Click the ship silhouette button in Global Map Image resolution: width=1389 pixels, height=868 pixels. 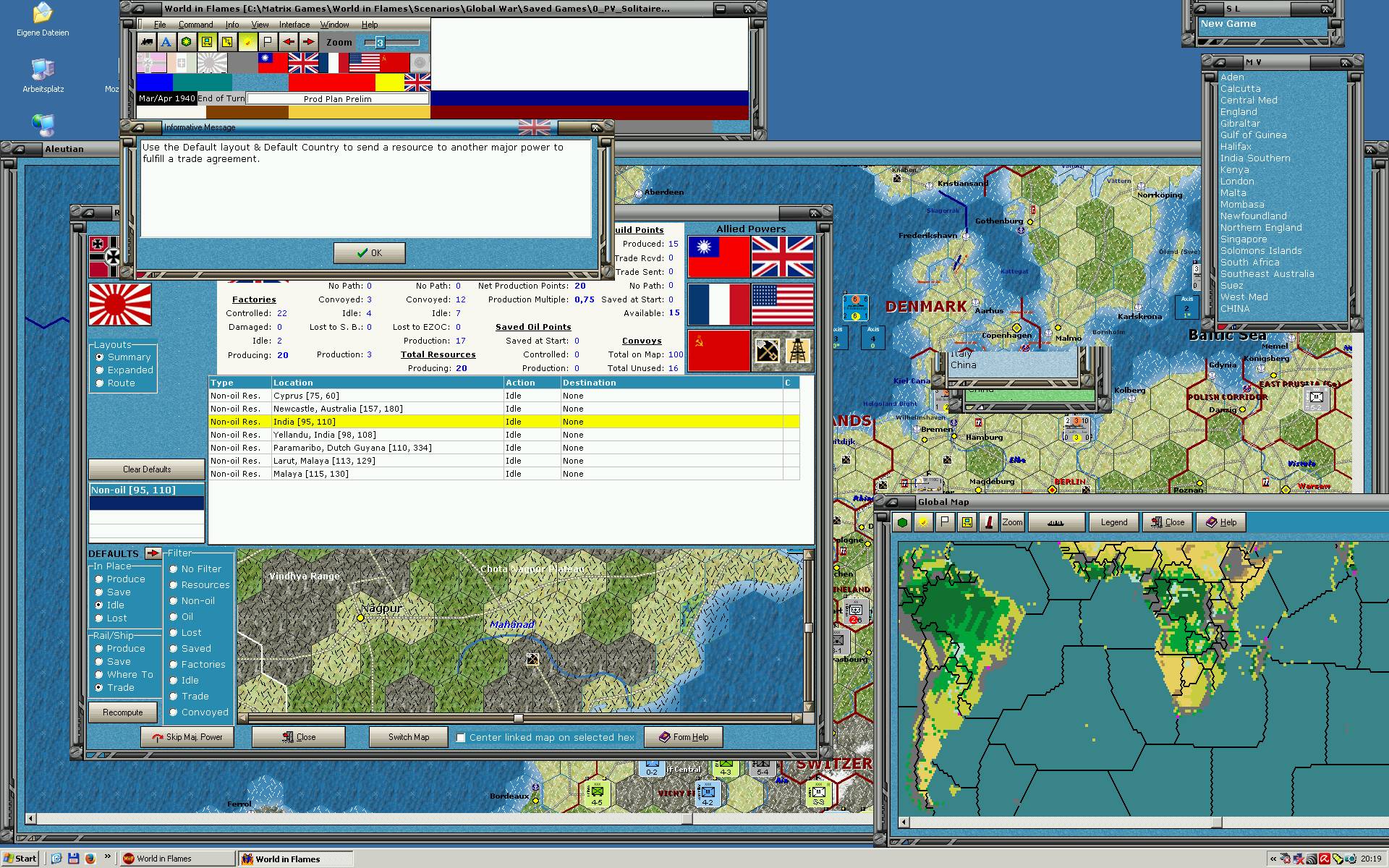(1056, 522)
